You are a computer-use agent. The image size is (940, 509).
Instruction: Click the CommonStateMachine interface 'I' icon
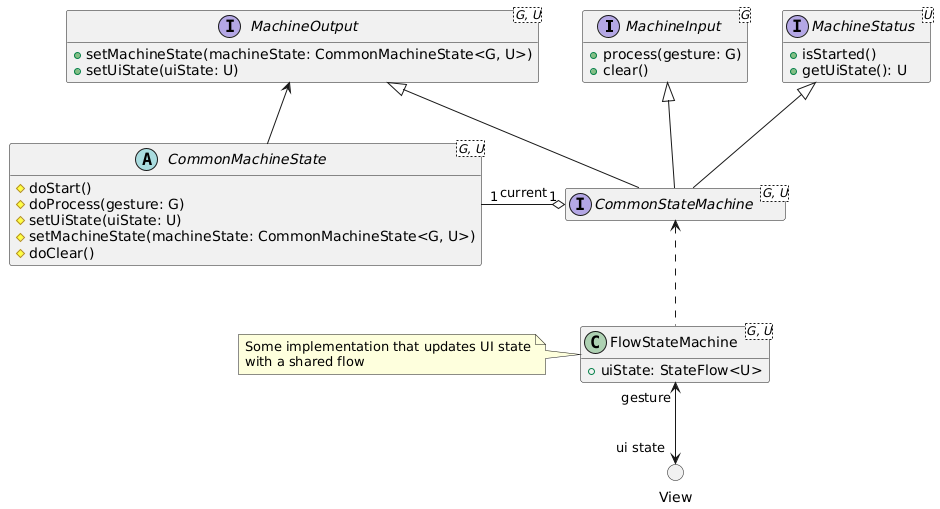tap(580, 204)
